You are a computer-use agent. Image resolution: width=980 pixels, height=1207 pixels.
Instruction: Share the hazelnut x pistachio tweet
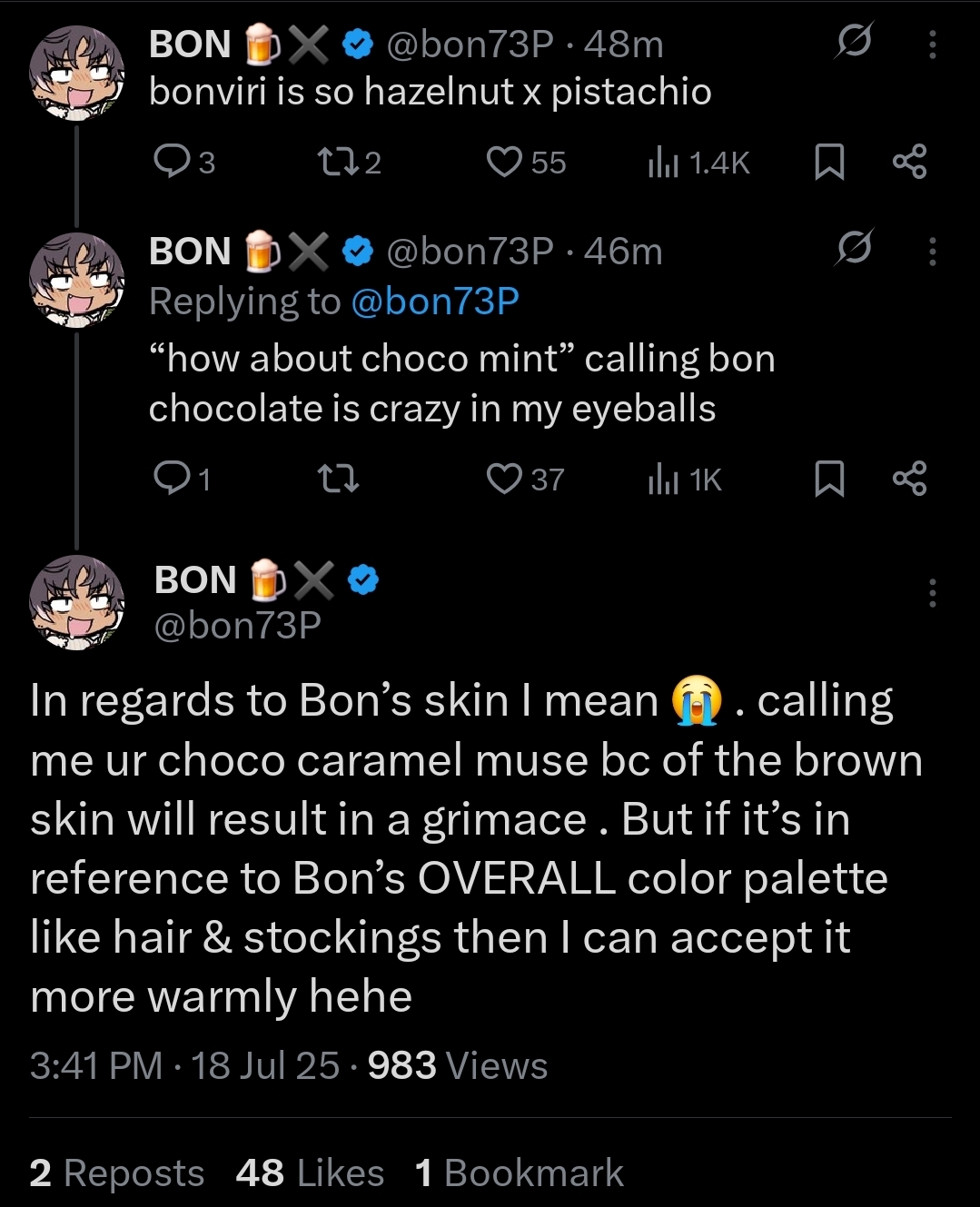tap(909, 162)
